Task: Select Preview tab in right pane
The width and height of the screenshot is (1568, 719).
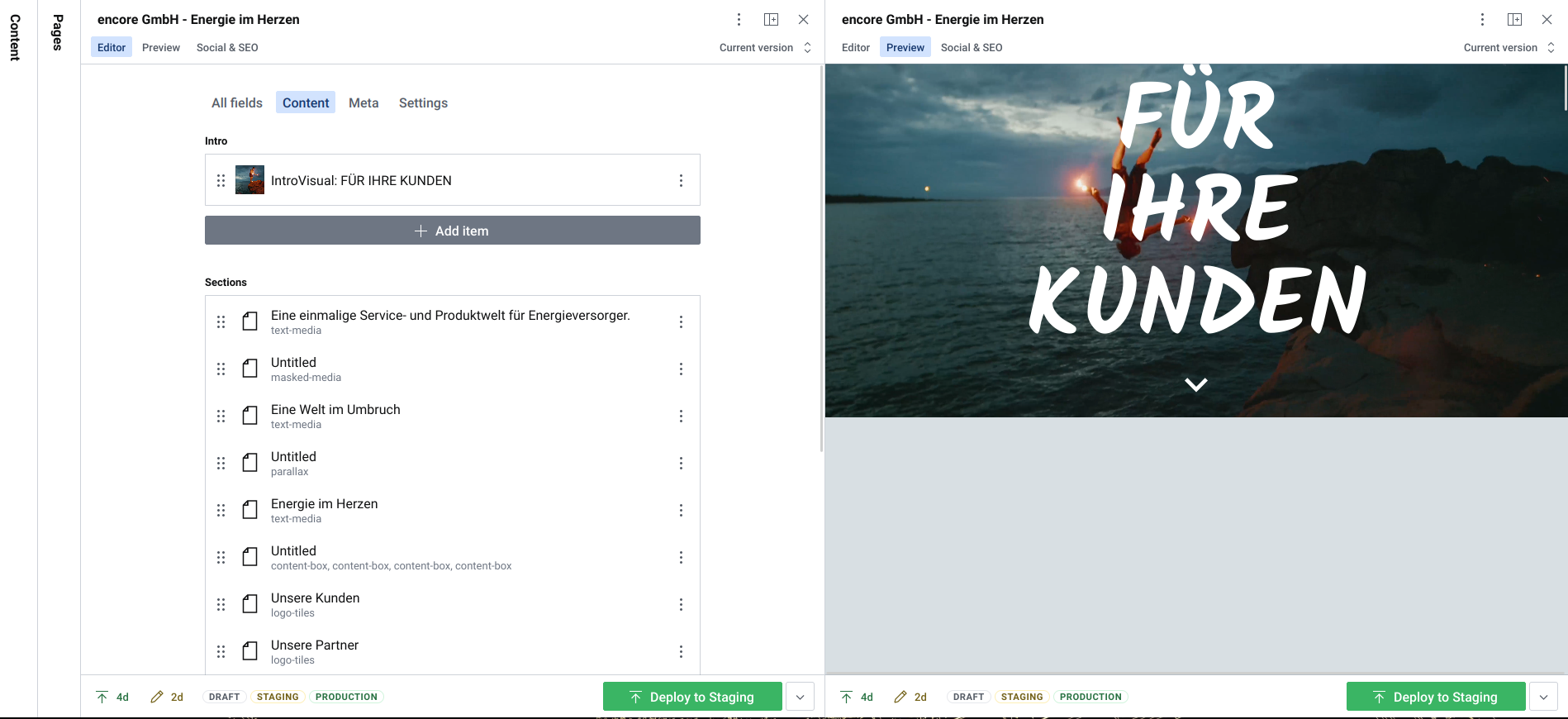Action: coord(905,47)
